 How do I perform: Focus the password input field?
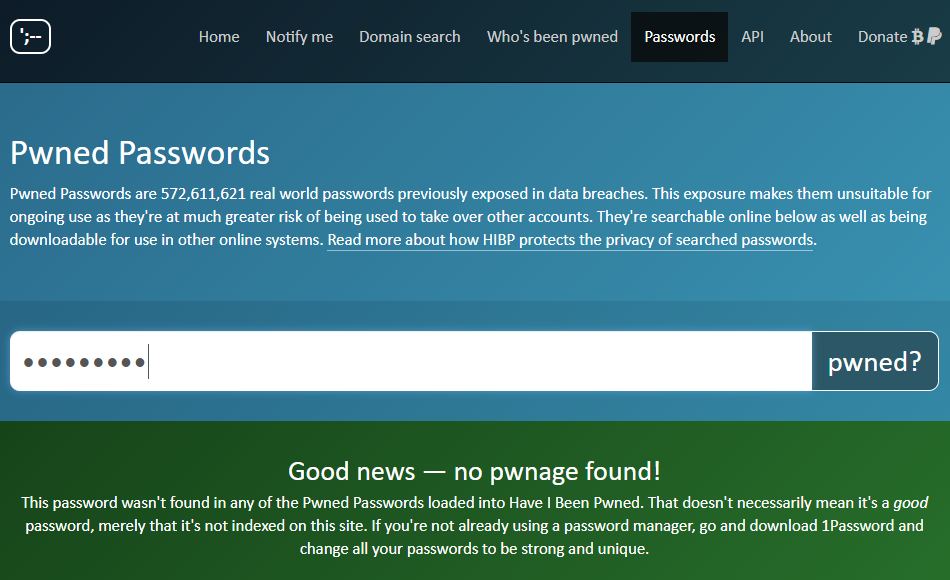coord(411,361)
